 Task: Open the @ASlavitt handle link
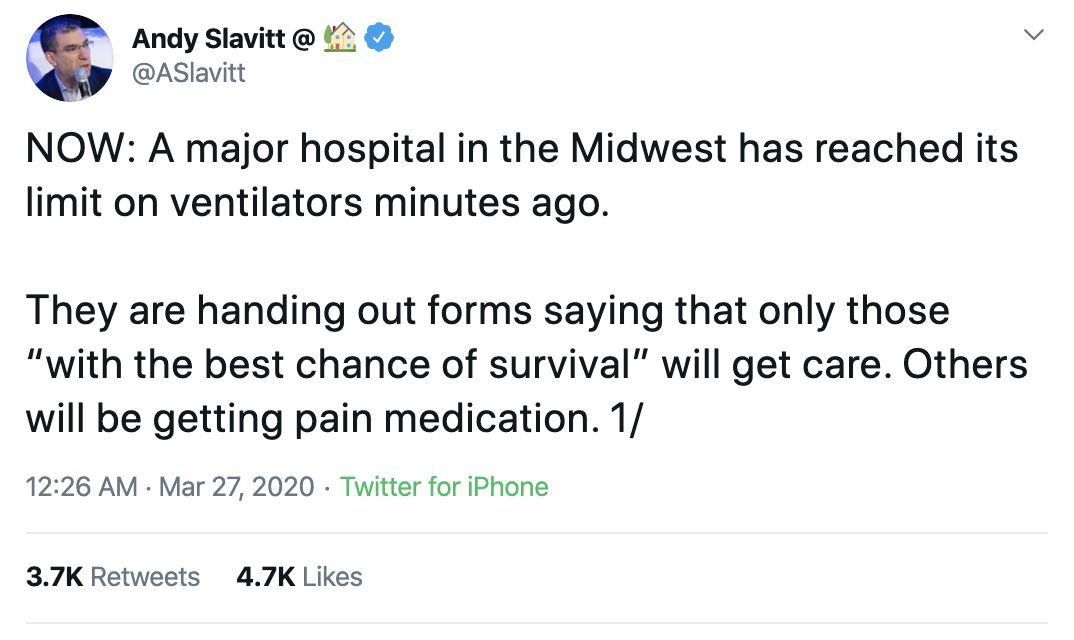pyautogui.click(x=188, y=72)
